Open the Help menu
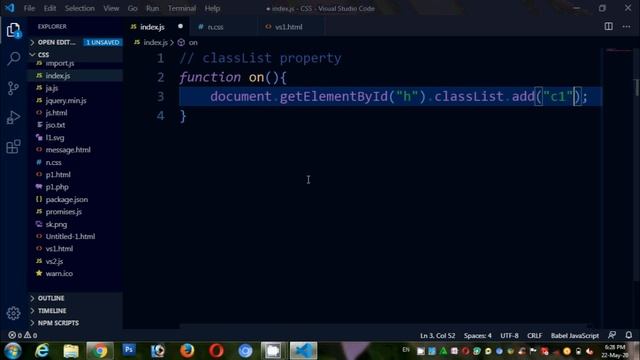This screenshot has height=360, width=640. [x=212, y=8]
